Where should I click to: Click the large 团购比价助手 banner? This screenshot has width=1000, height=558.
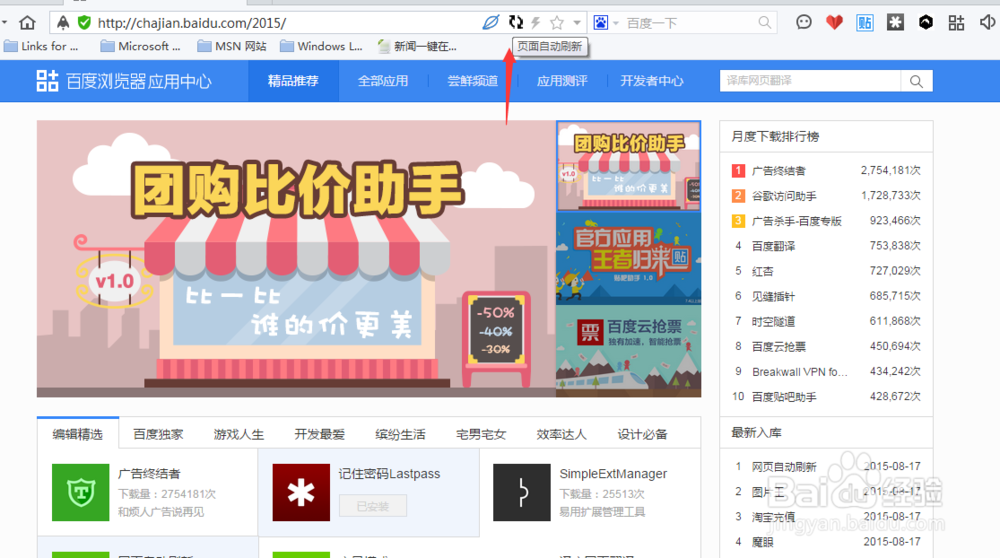(x=296, y=259)
